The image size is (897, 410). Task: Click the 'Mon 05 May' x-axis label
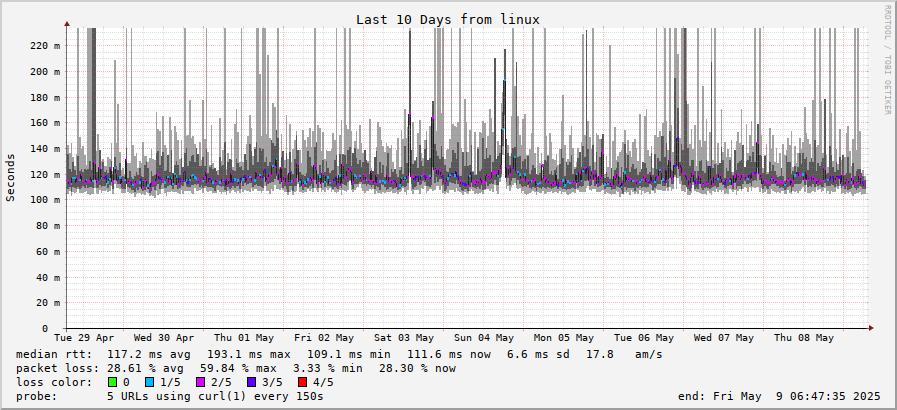tap(564, 338)
